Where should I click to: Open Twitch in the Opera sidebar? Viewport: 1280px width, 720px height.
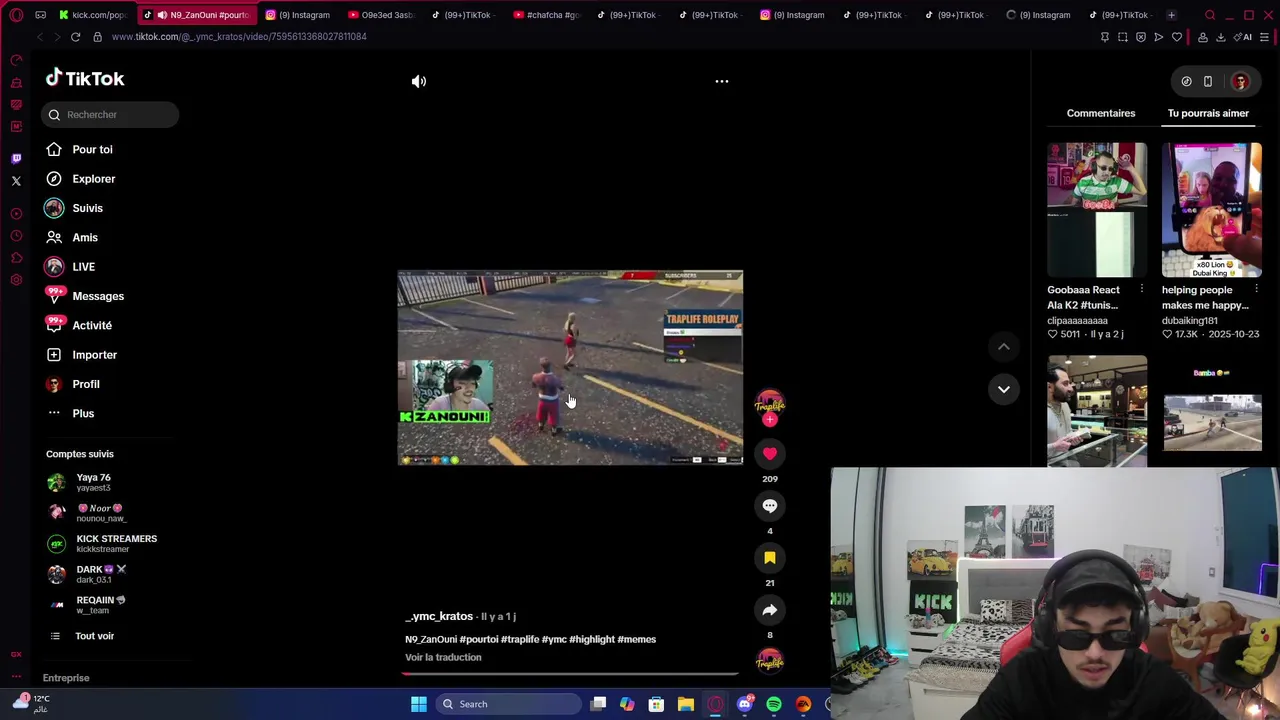pos(16,158)
